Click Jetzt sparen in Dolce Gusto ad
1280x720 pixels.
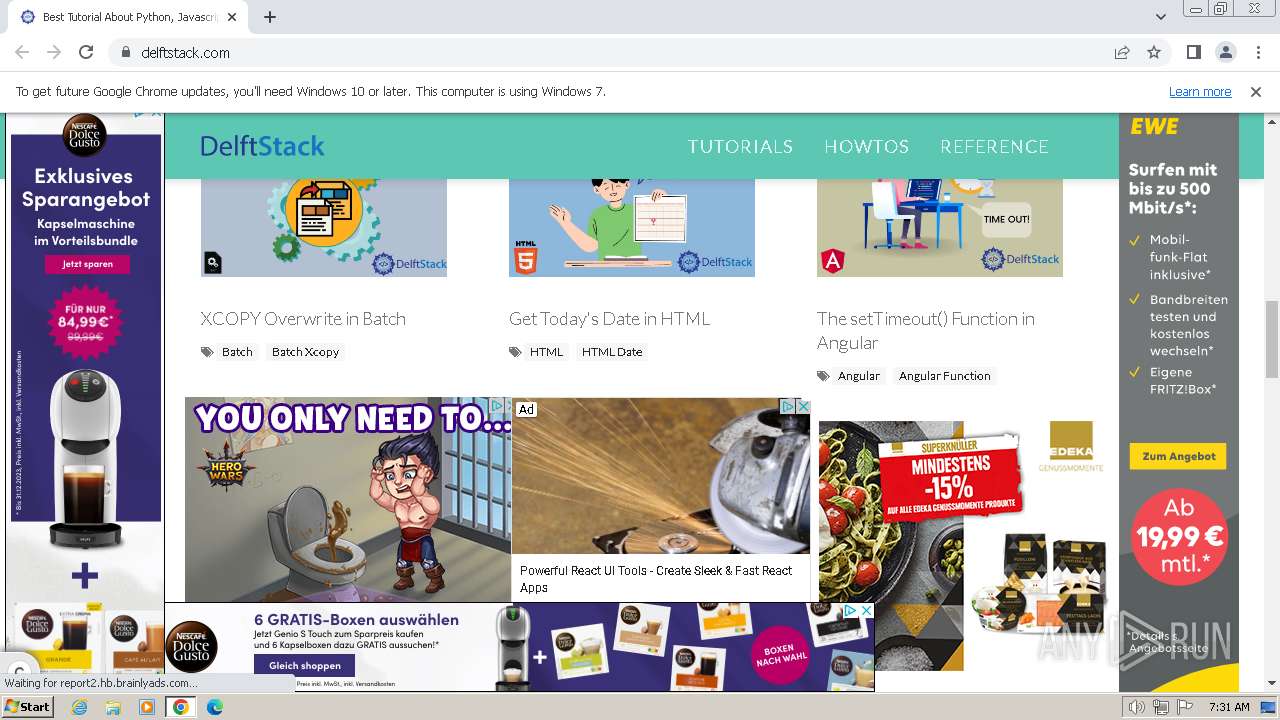87,264
